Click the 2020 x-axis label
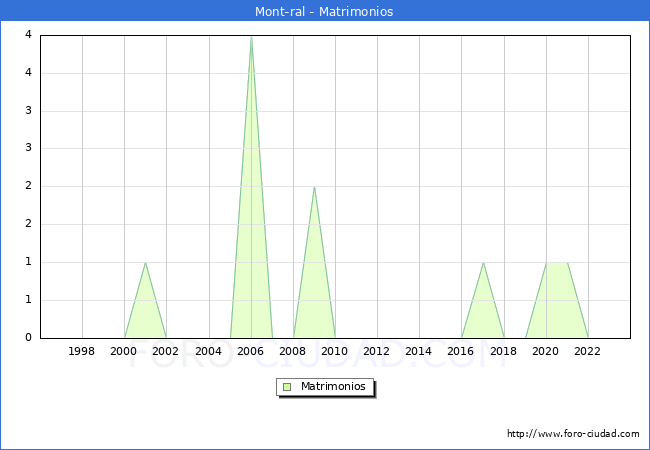The image size is (650, 450). [546, 351]
